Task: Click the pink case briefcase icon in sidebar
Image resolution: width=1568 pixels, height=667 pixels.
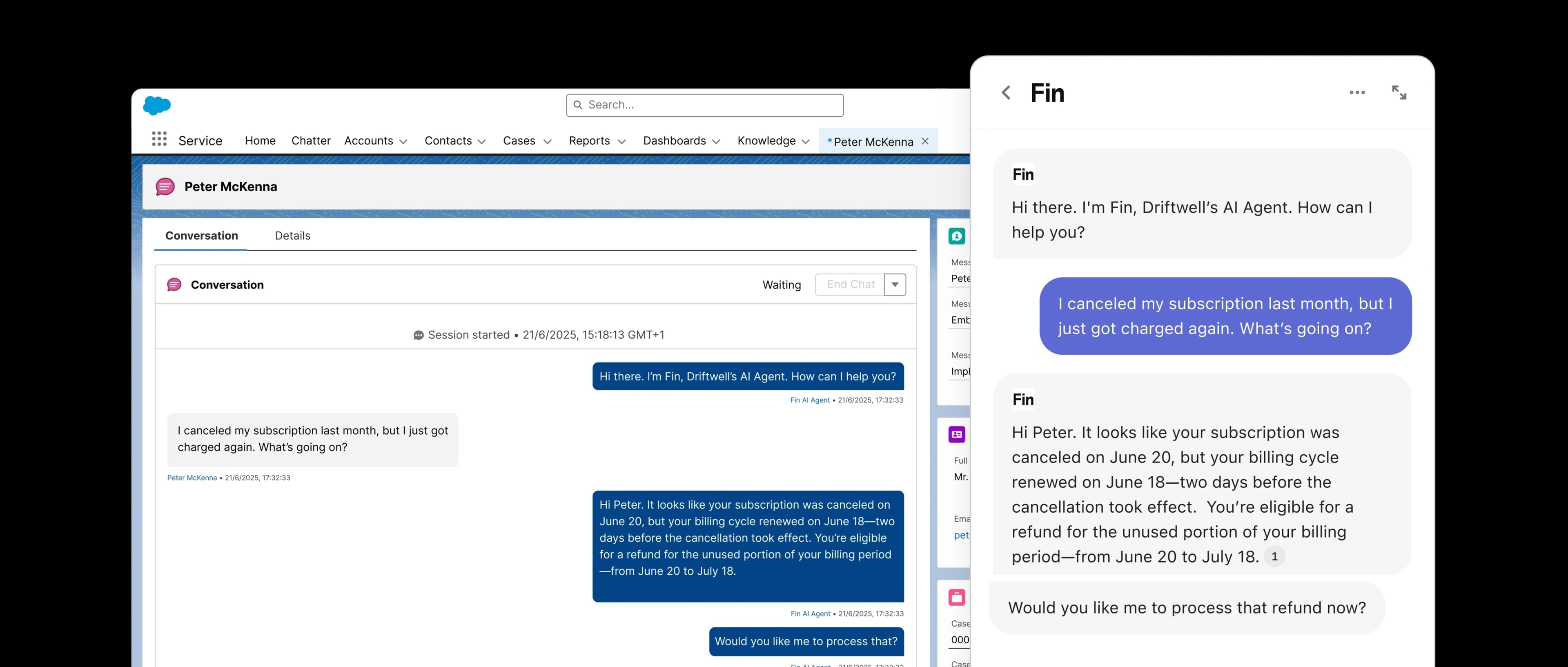Action: (x=957, y=598)
